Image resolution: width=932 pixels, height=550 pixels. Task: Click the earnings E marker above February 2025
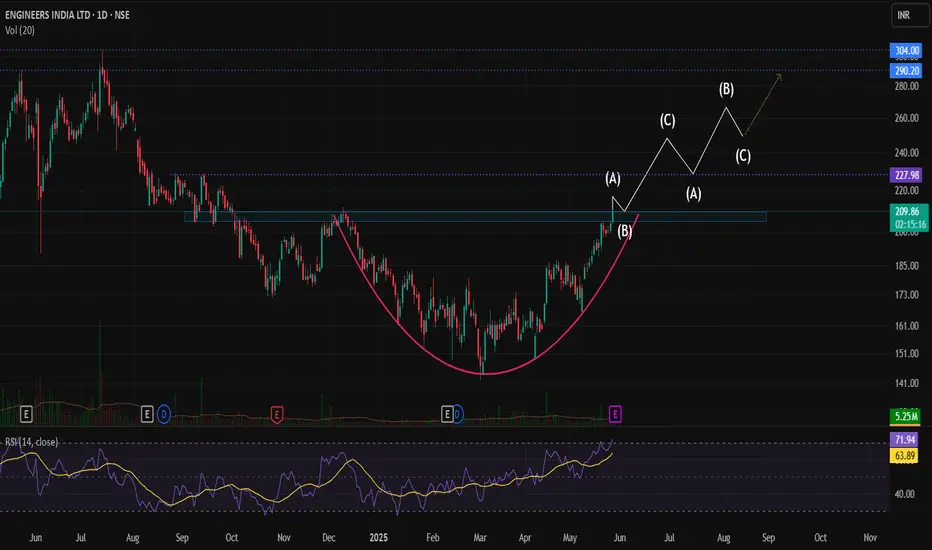[447, 414]
